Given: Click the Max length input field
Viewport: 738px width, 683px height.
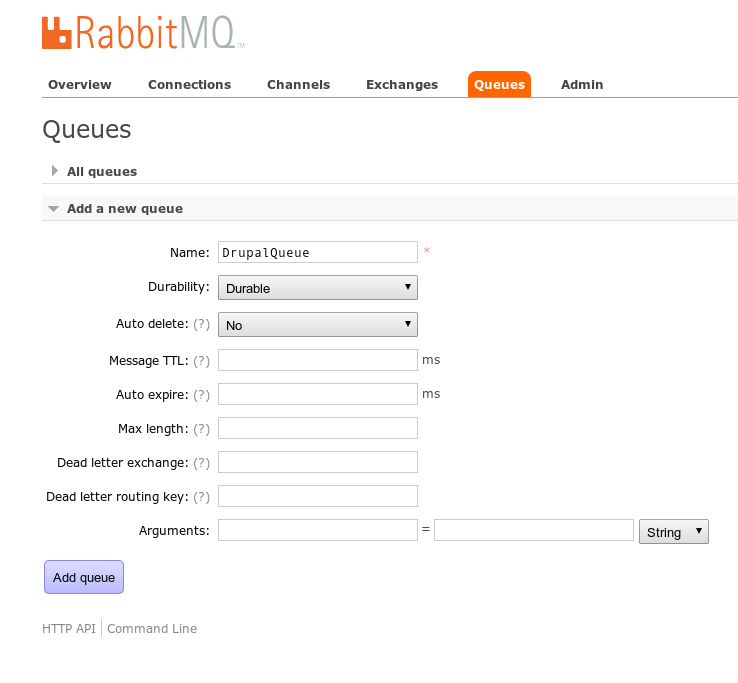Looking at the screenshot, I should (x=318, y=428).
